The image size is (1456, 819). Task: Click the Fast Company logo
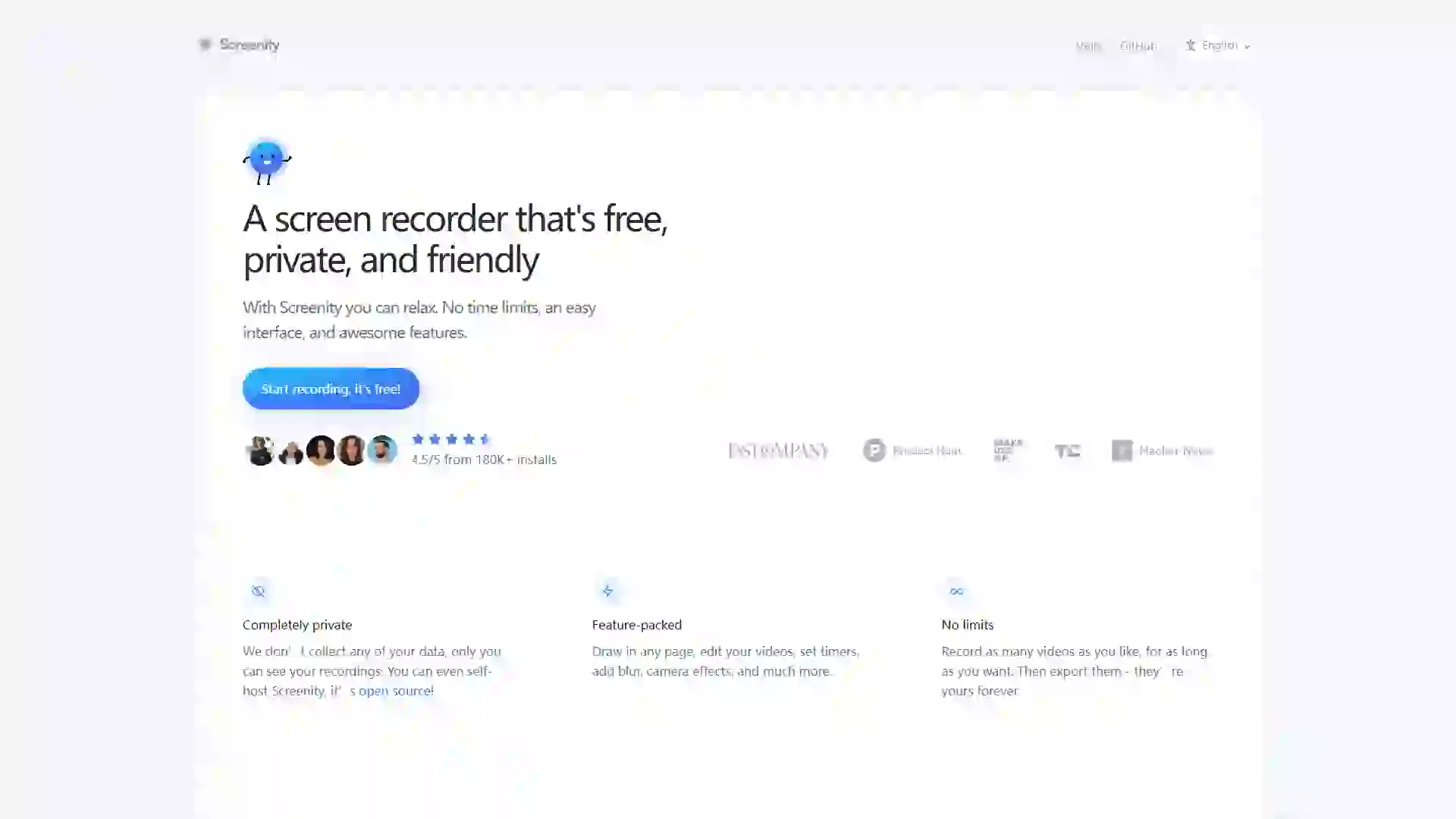pyautogui.click(x=778, y=450)
